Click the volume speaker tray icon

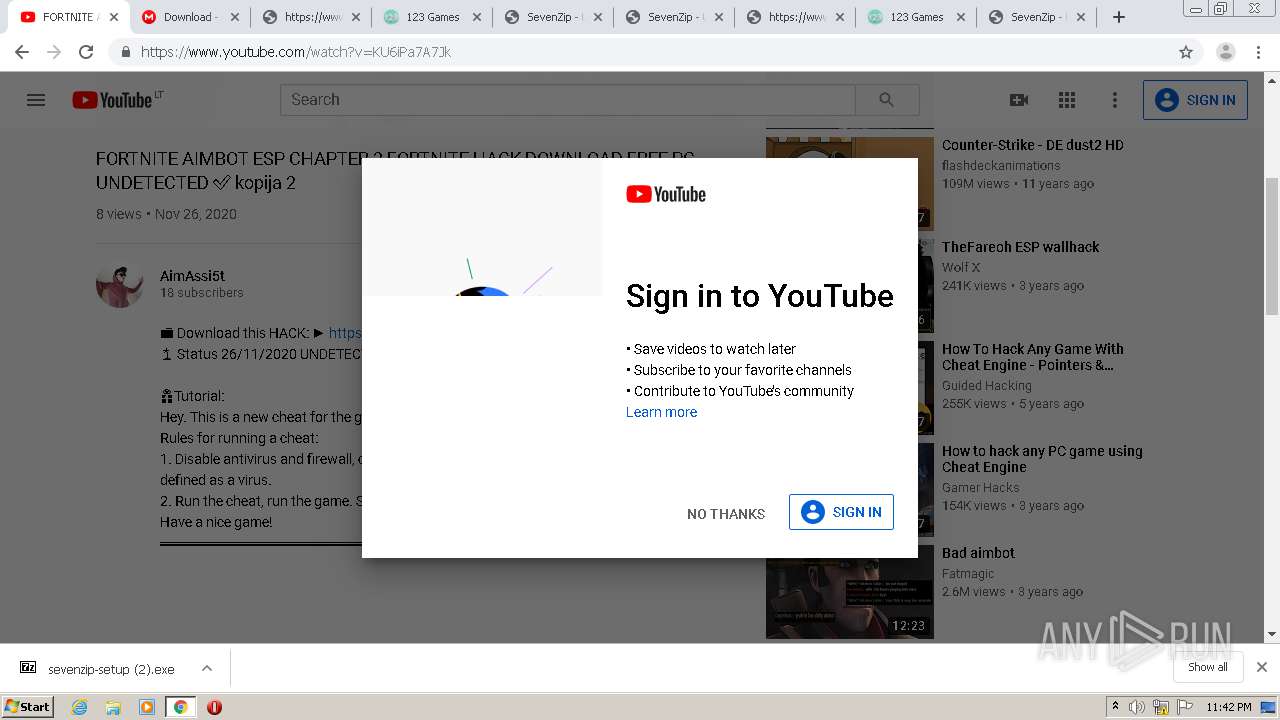[1137, 707]
